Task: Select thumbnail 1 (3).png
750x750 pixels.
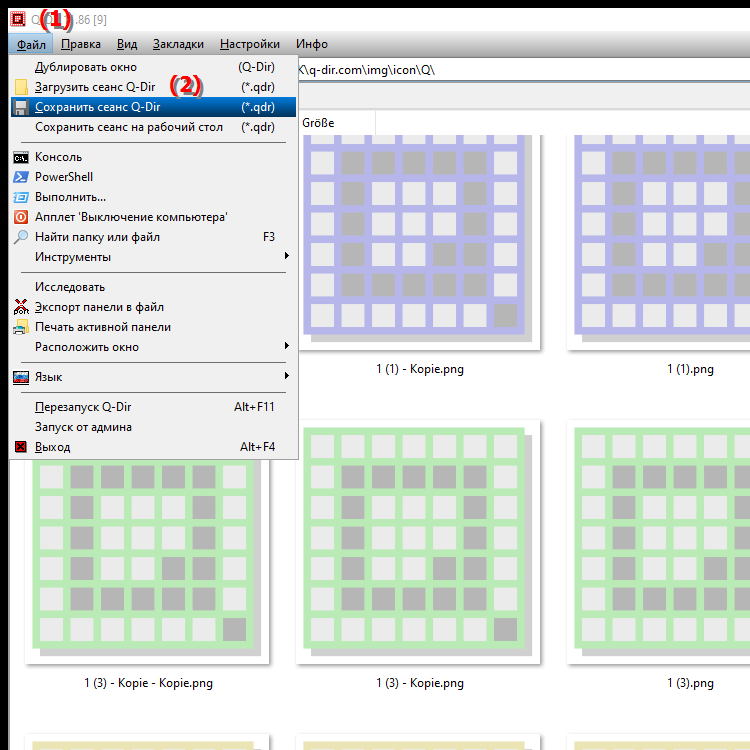Action: click(659, 542)
